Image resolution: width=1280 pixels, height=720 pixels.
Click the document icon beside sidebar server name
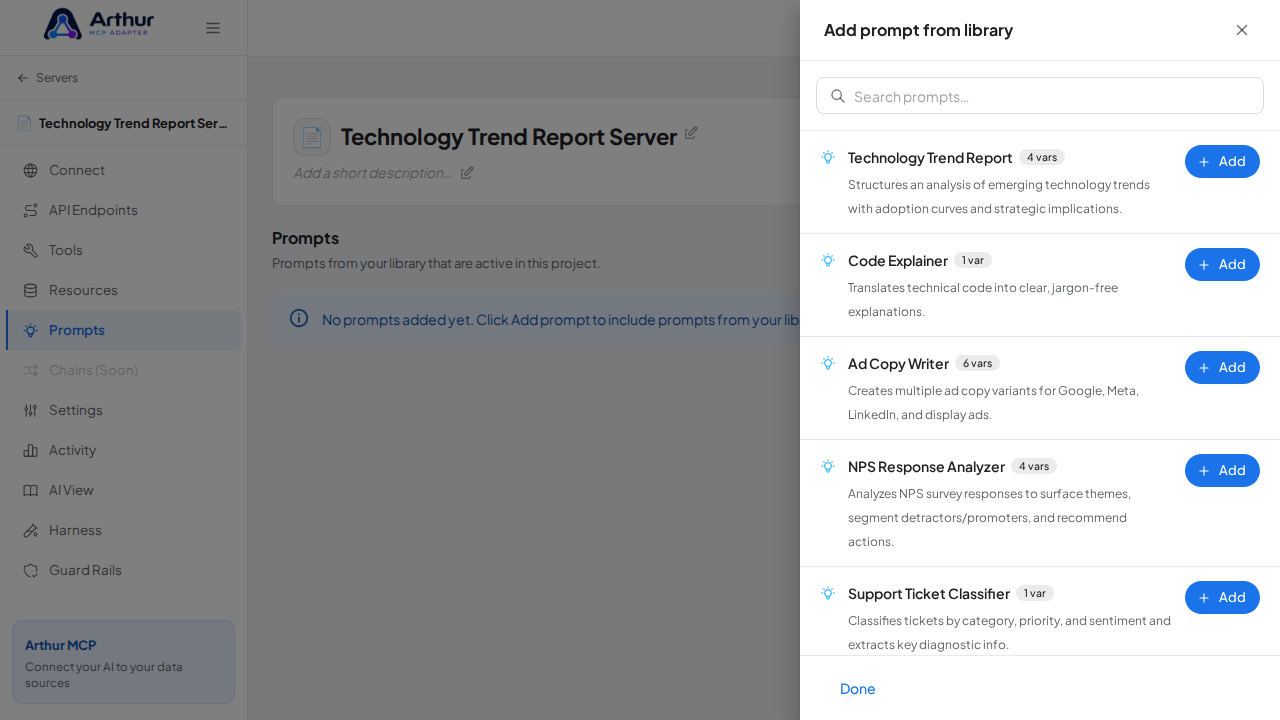pyautogui.click(x=24, y=123)
